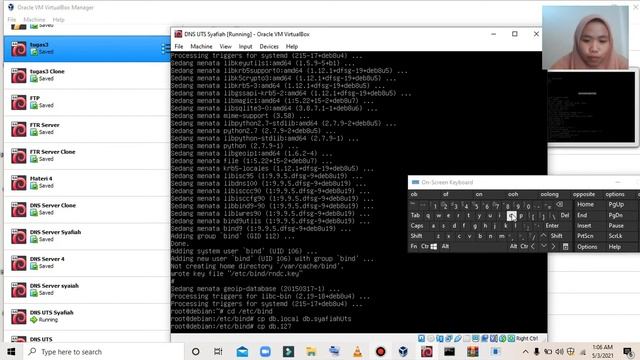Viewport: 640px width, 360px height.
Task: Tap the Windows logo key on On-Screen Keyboard
Action: (434, 246)
